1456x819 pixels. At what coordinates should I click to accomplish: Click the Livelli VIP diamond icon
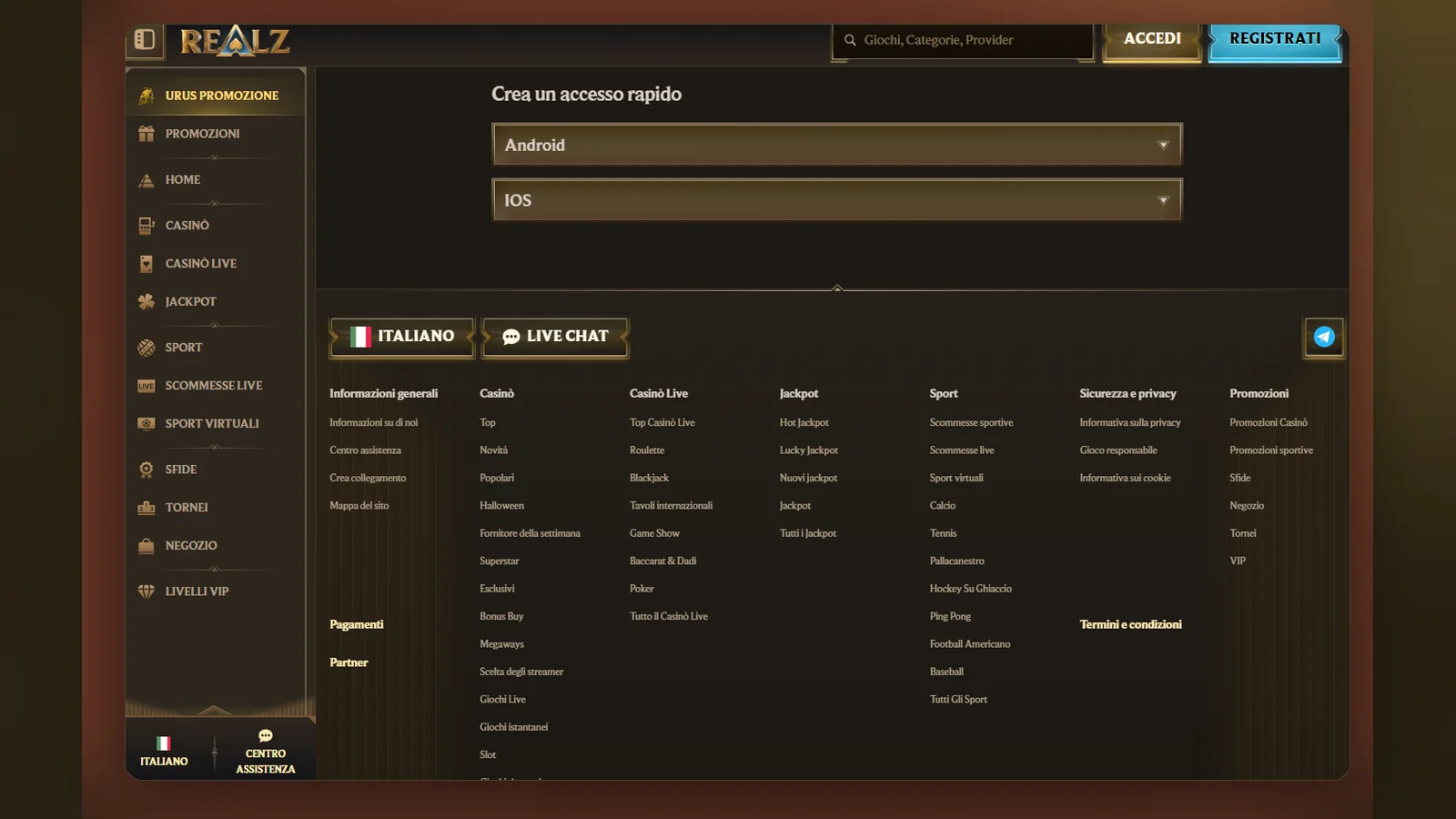click(x=146, y=591)
